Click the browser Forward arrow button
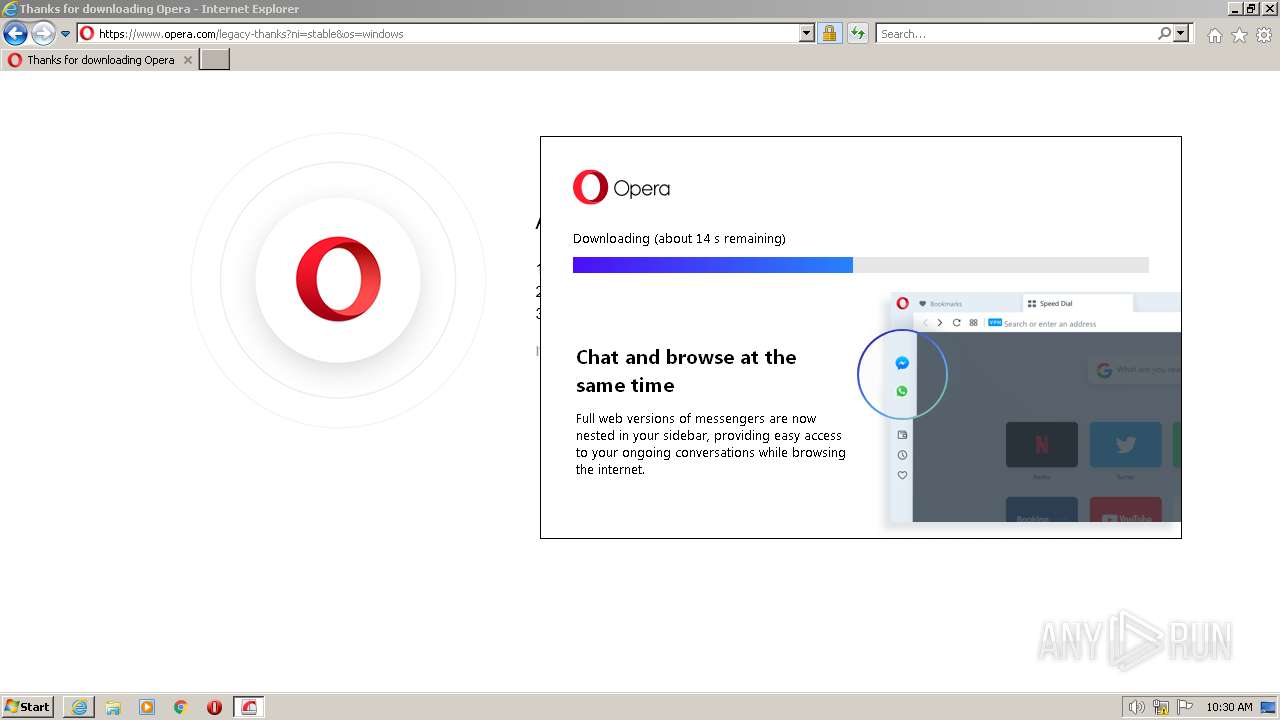 42,34
